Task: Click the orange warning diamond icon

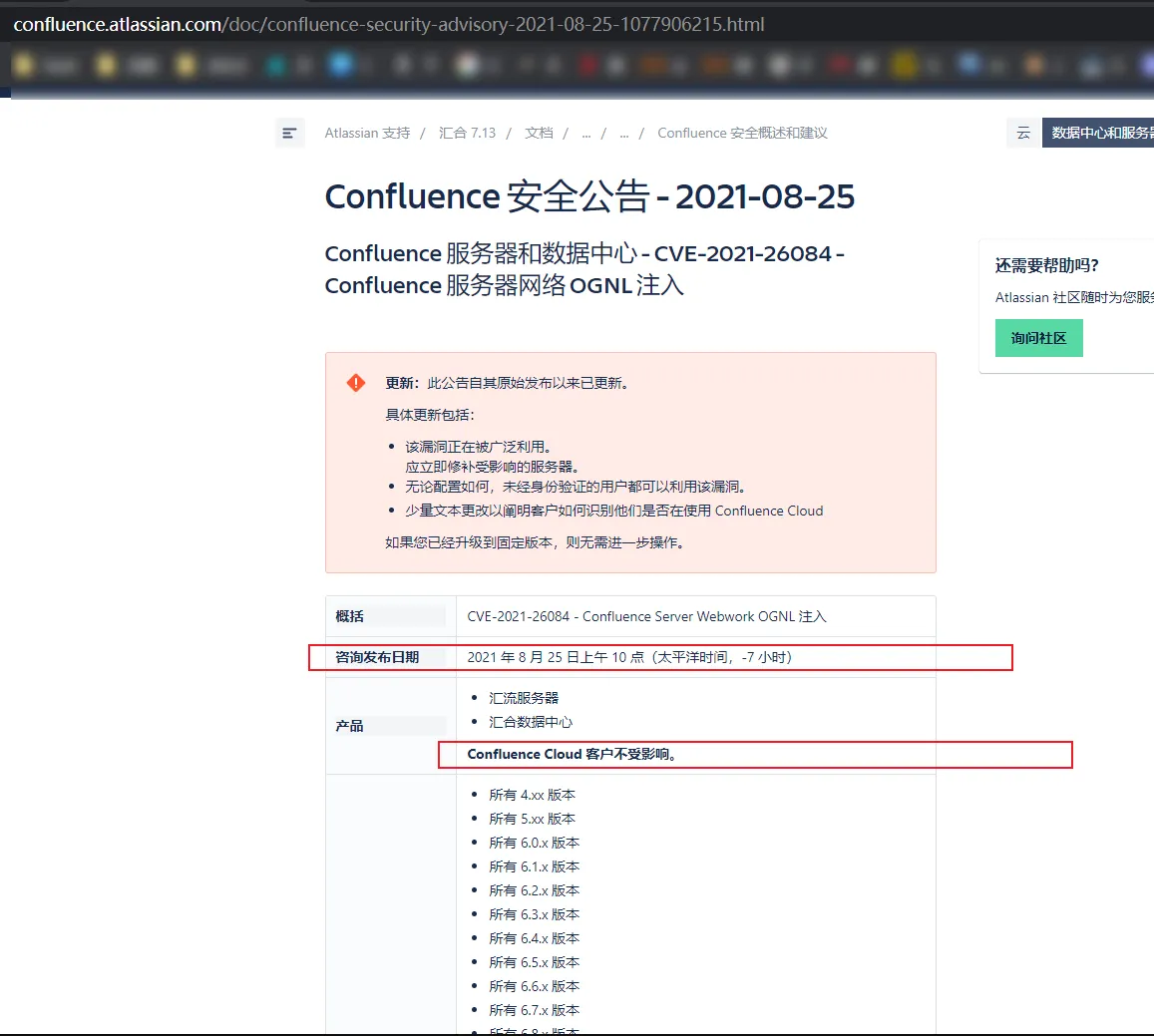Action: [356, 383]
